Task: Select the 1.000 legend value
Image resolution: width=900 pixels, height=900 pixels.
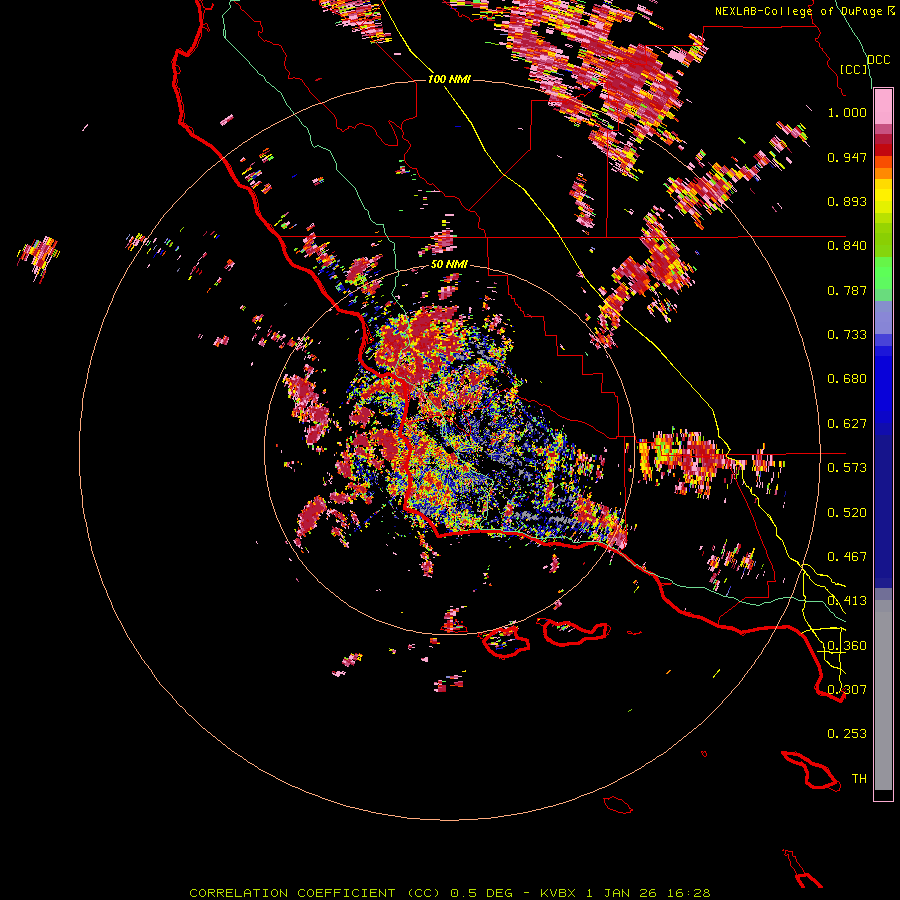Action: (x=847, y=113)
